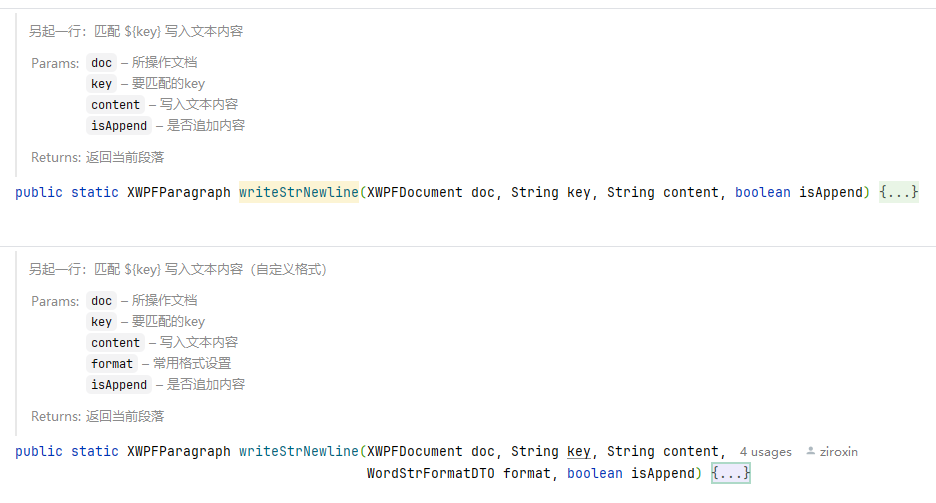Viewport: 936px width, 503px height.
Task: Click the boolean keyword in first signature
Action: (762, 192)
